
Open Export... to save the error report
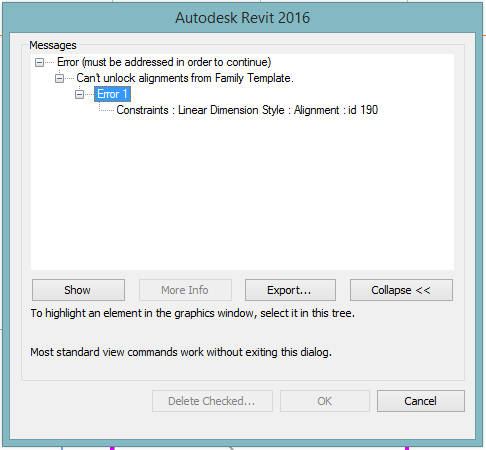pos(290,290)
